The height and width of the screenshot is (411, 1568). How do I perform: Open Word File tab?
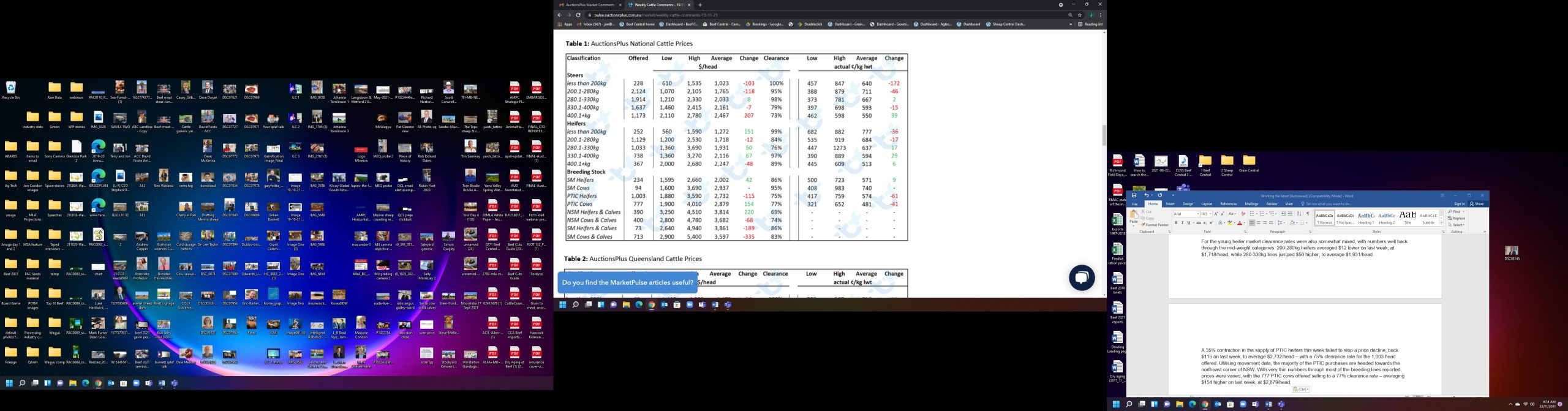click(x=1135, y=204)
